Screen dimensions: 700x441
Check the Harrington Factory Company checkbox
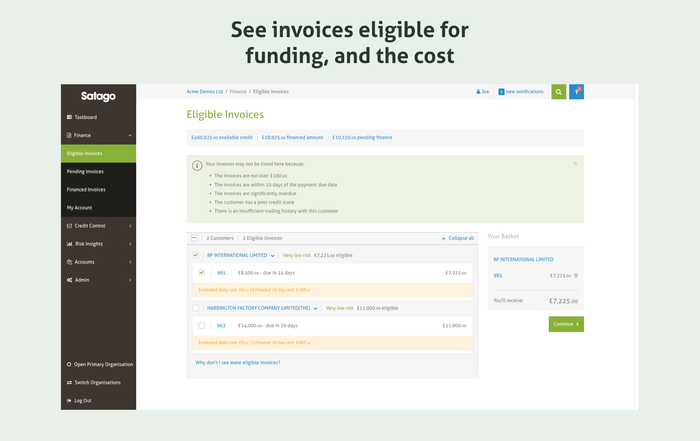coord(196,308)
